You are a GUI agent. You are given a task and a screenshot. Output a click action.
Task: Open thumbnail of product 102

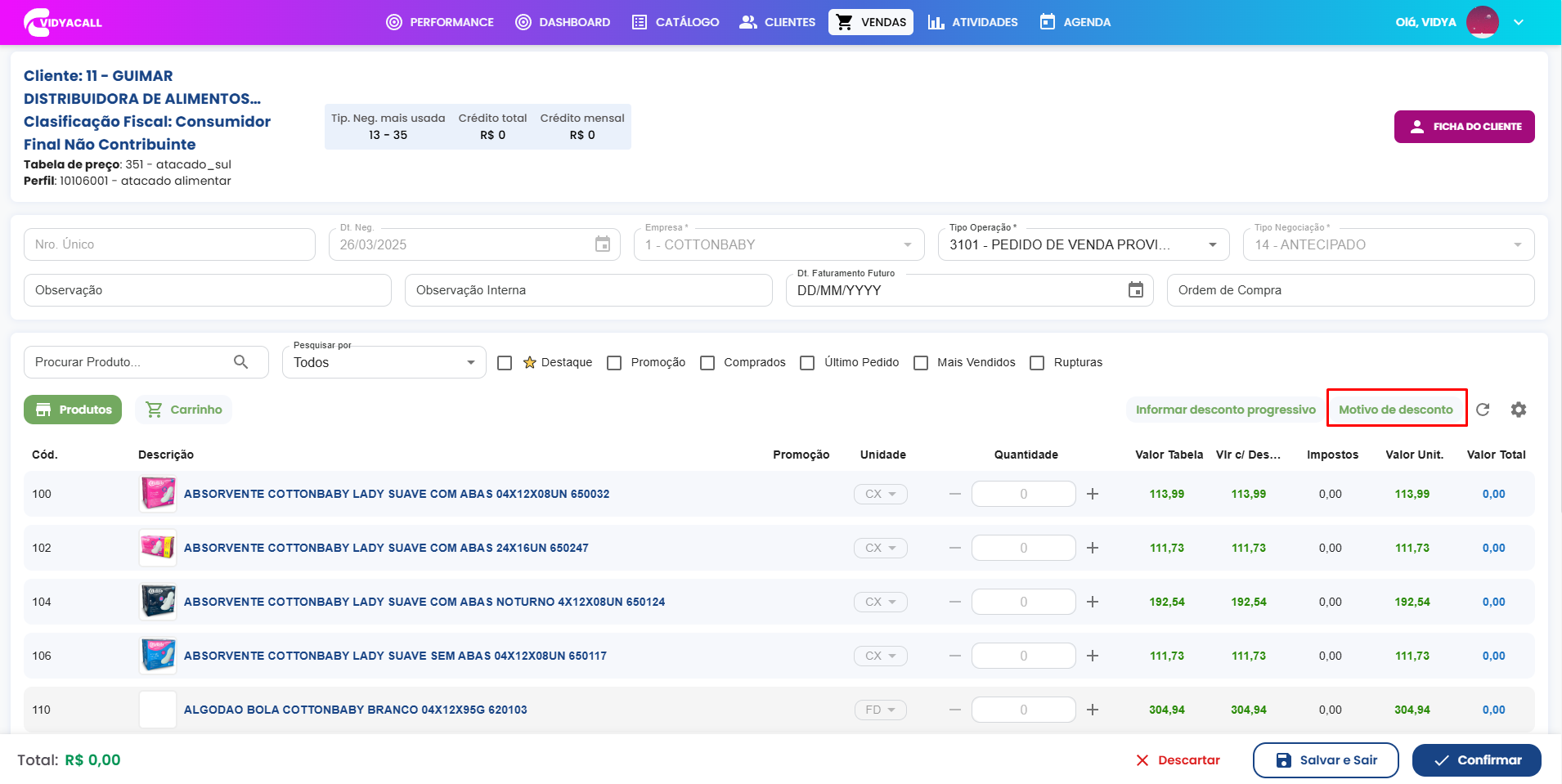158,548
